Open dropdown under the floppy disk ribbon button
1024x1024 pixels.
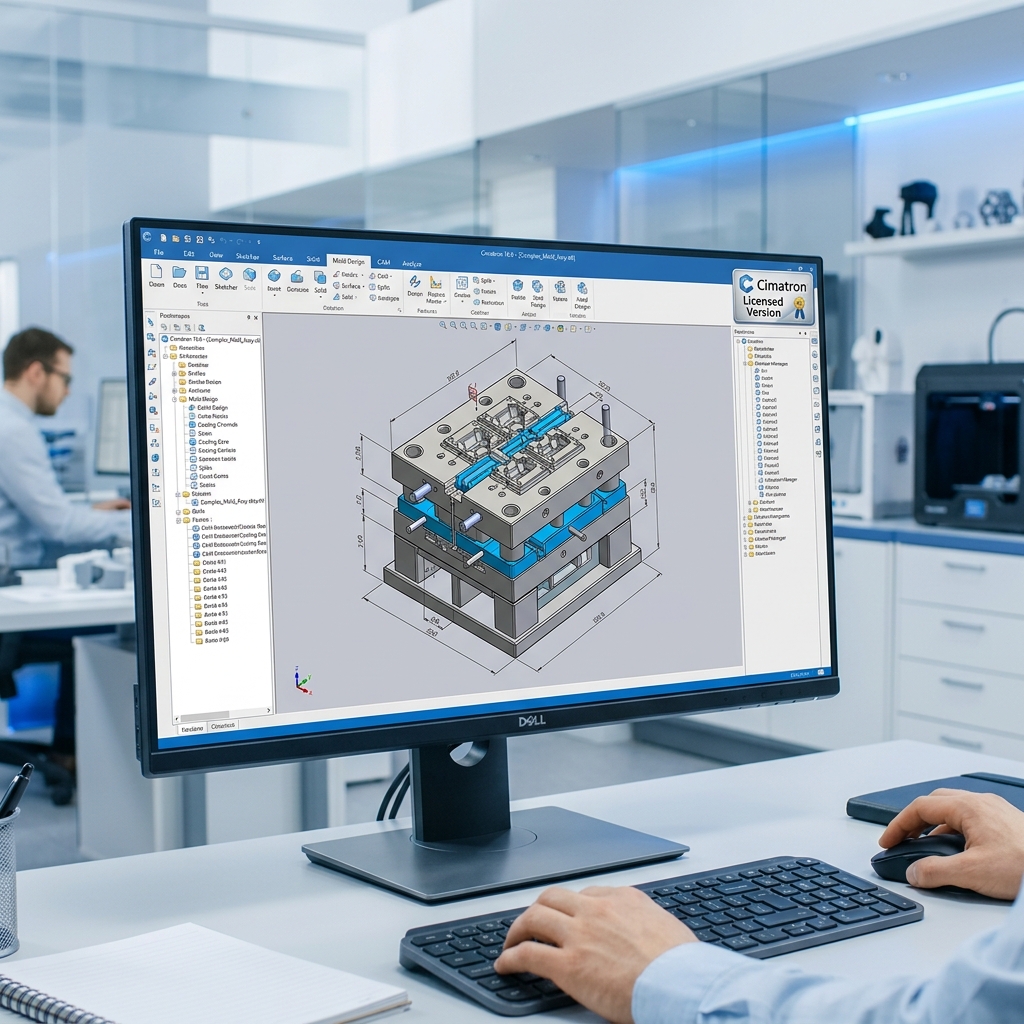click(x=202, y=293)
